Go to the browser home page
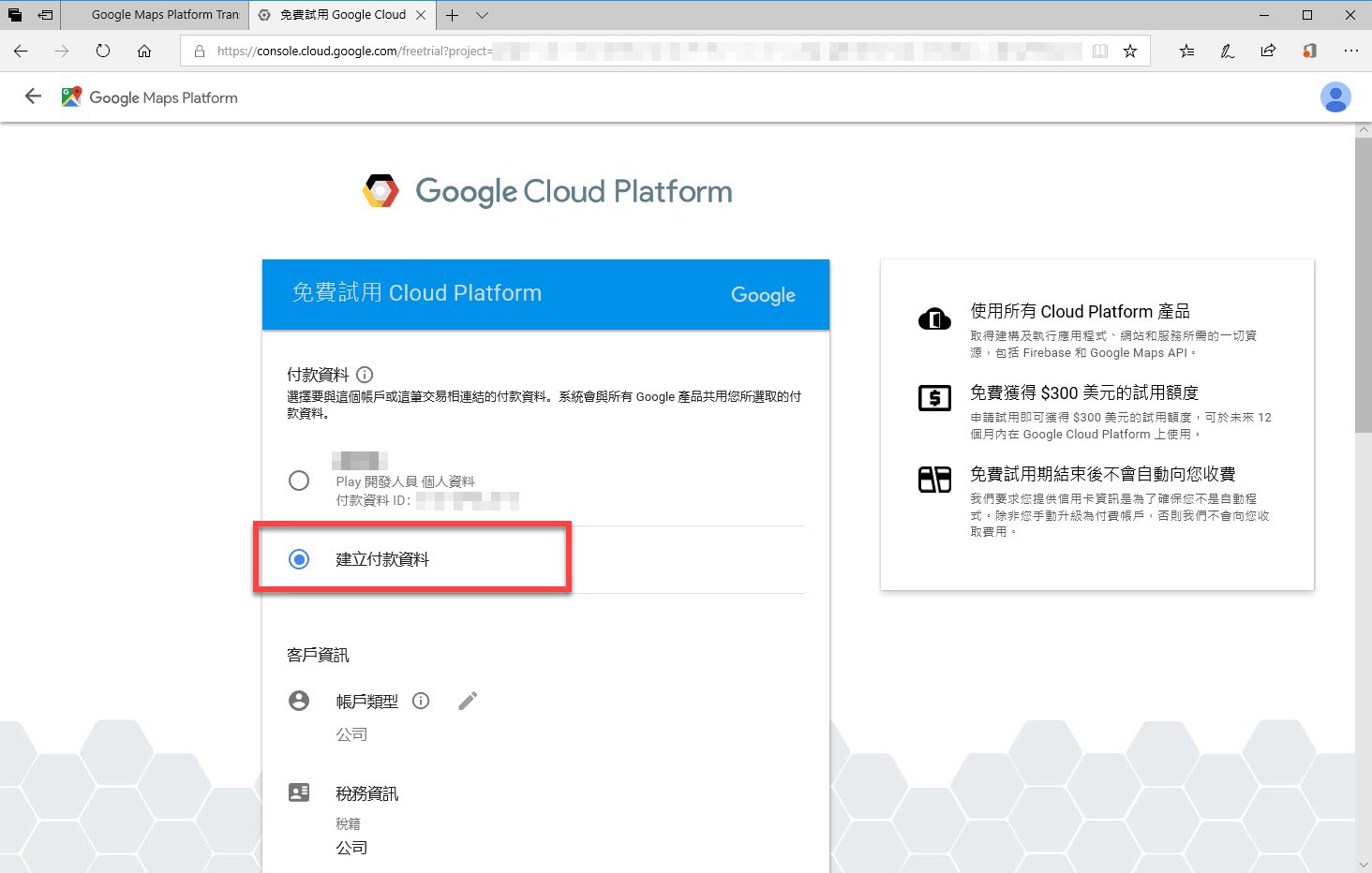Screen dimensions: 1372x873 pyautogui.click(x=144, y=51)
